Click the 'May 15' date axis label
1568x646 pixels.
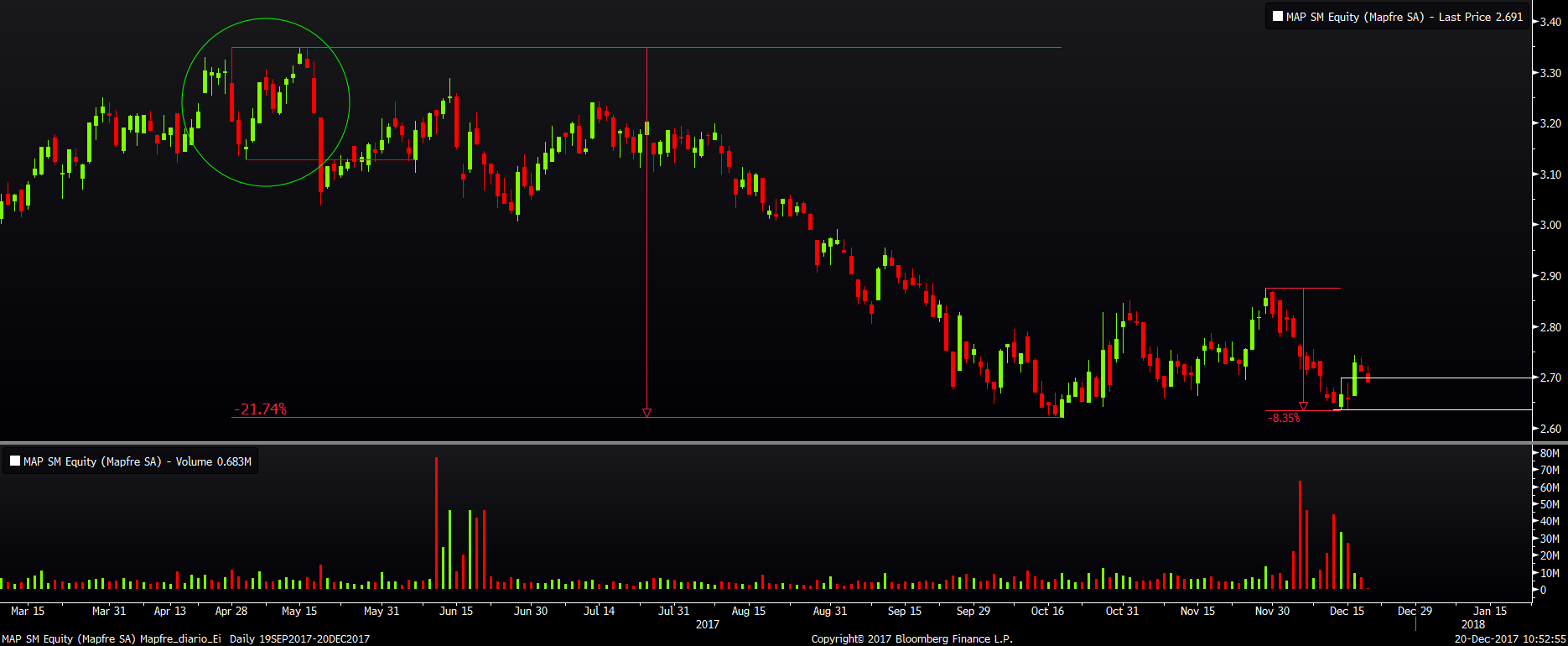(299, 611)
